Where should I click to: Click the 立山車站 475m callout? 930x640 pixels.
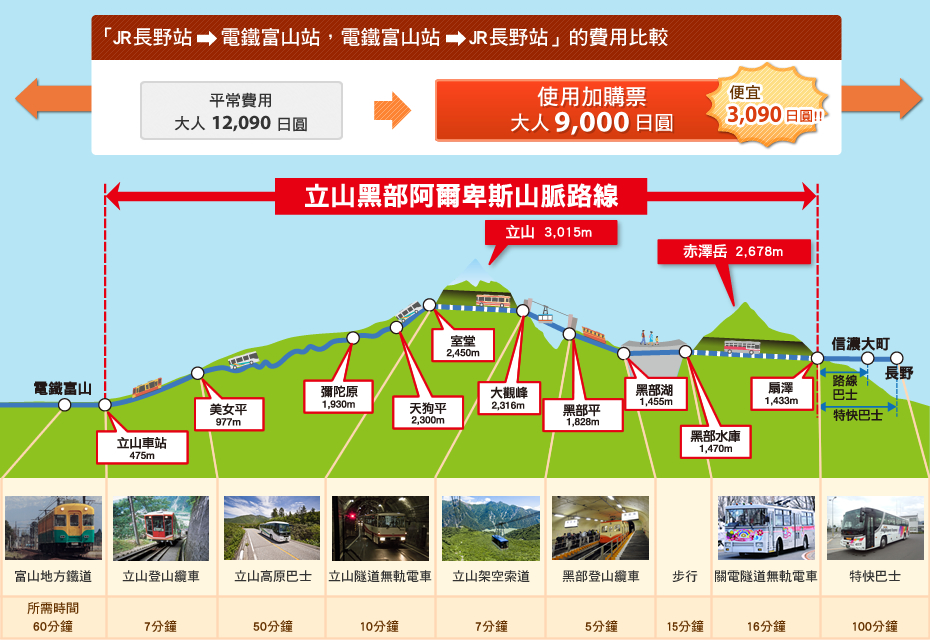click(x=142, y=448)
